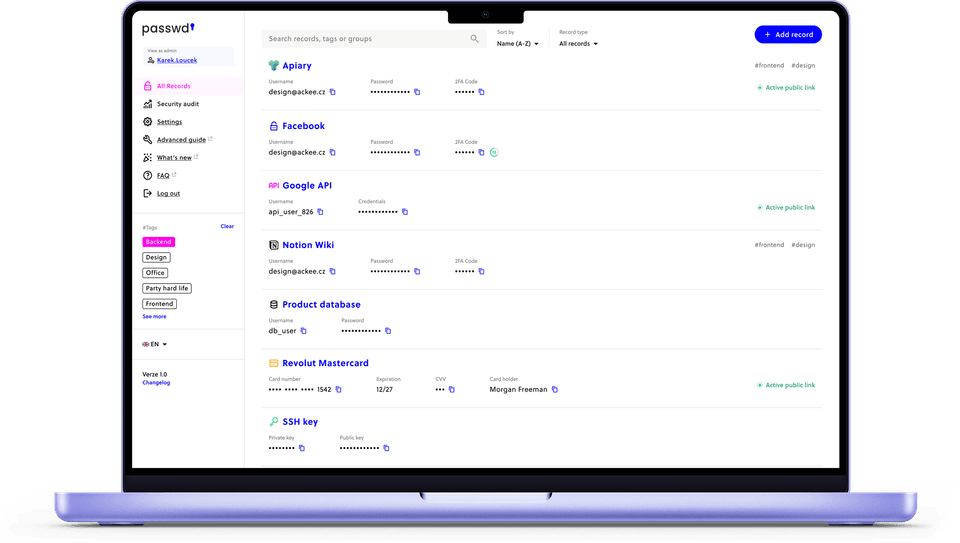
Task: Copy the Revolut Mastercard card number
Action: pos(339,389)
